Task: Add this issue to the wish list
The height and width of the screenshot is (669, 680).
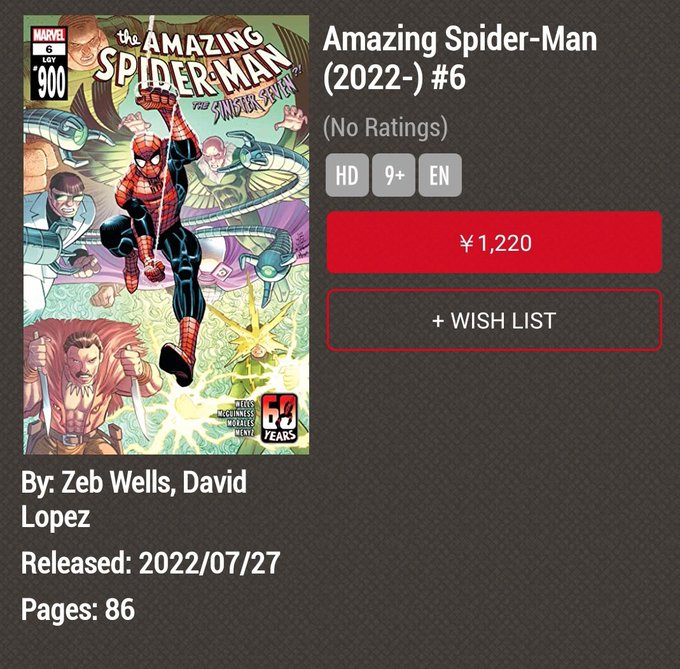Action: tap(494, 320)
